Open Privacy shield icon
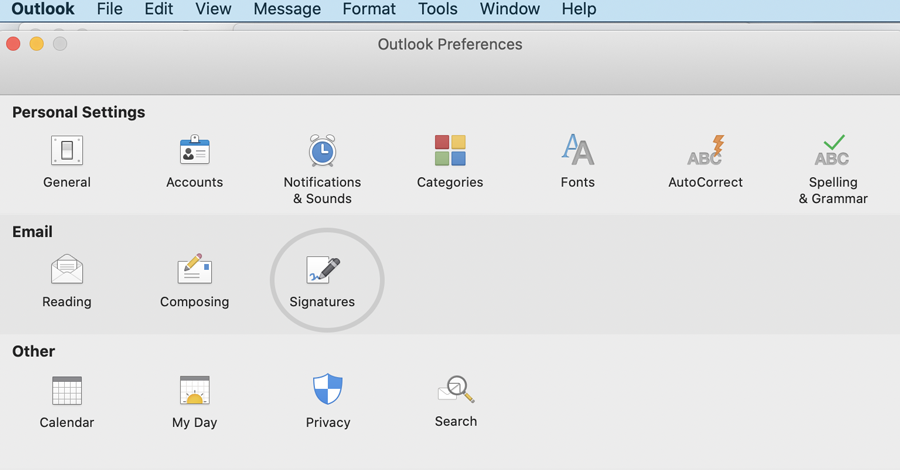900x470 pixels. (x=328, y=389)
